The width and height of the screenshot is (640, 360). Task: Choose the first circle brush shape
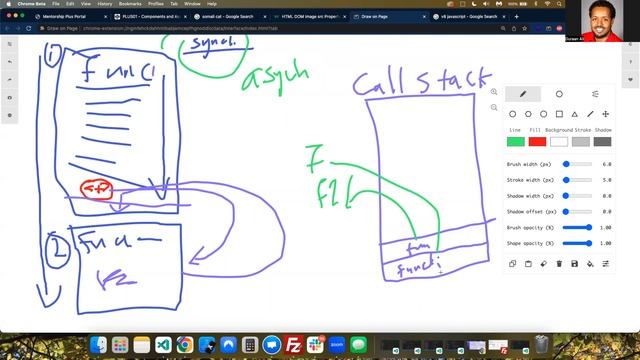513,114
